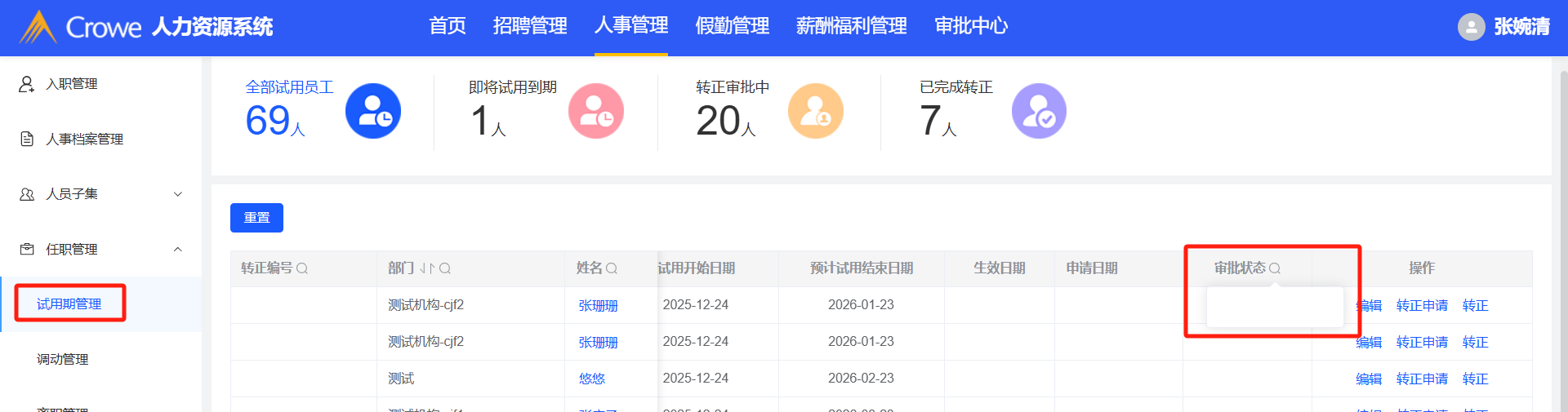Expand the 人员子集 submenu arrow
Image resolution: width=1568 pixels, height=412 pixels.
178,194
